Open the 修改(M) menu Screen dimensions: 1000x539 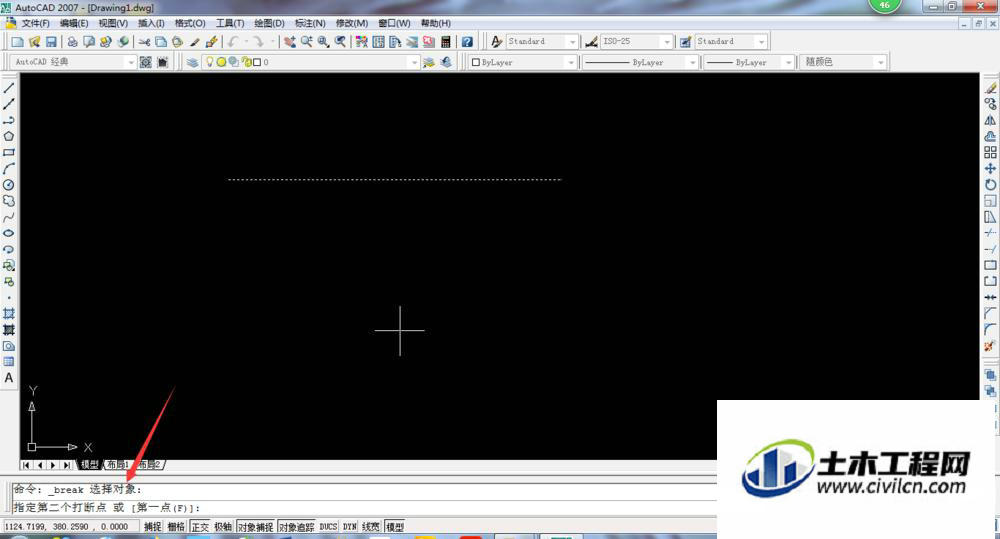(x=351, y=23)
